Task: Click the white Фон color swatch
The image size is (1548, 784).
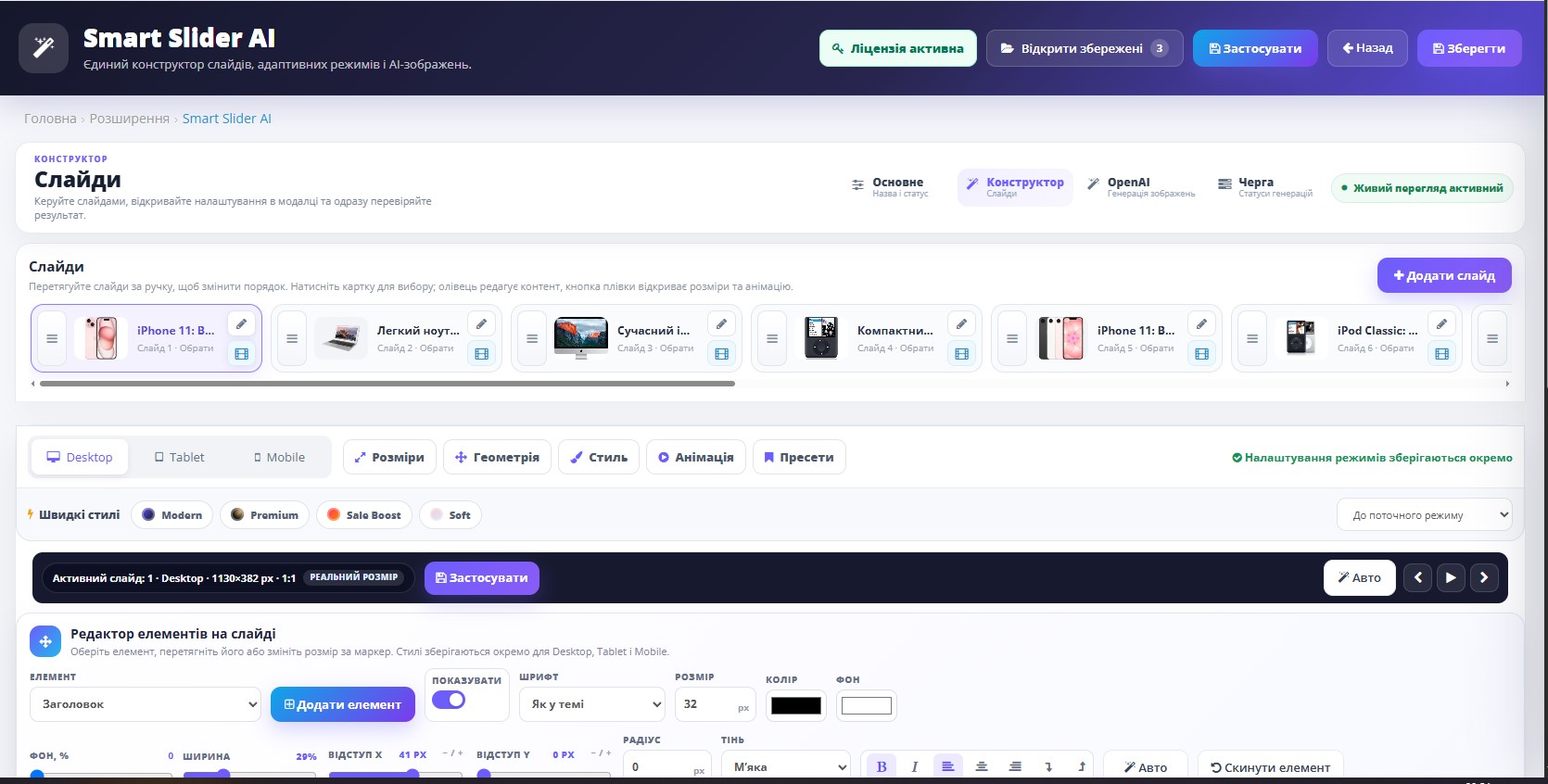Action: pyautogui.click(x=867, y=705)
